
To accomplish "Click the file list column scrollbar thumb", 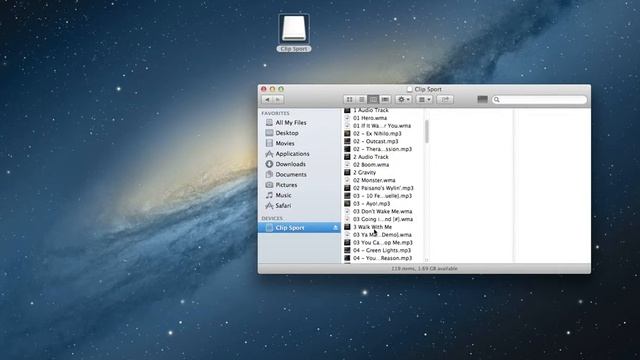I will pyautogui.click(x=427, y=131).
